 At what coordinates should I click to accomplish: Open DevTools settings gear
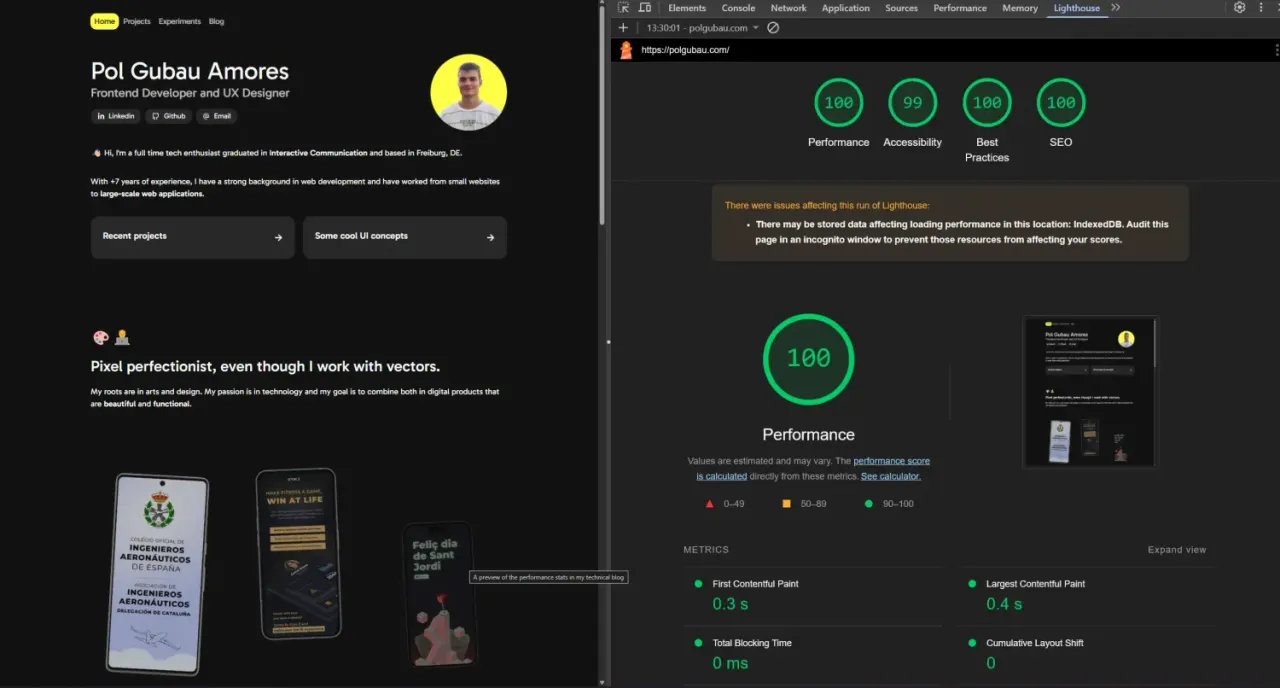coord(1239,8)
